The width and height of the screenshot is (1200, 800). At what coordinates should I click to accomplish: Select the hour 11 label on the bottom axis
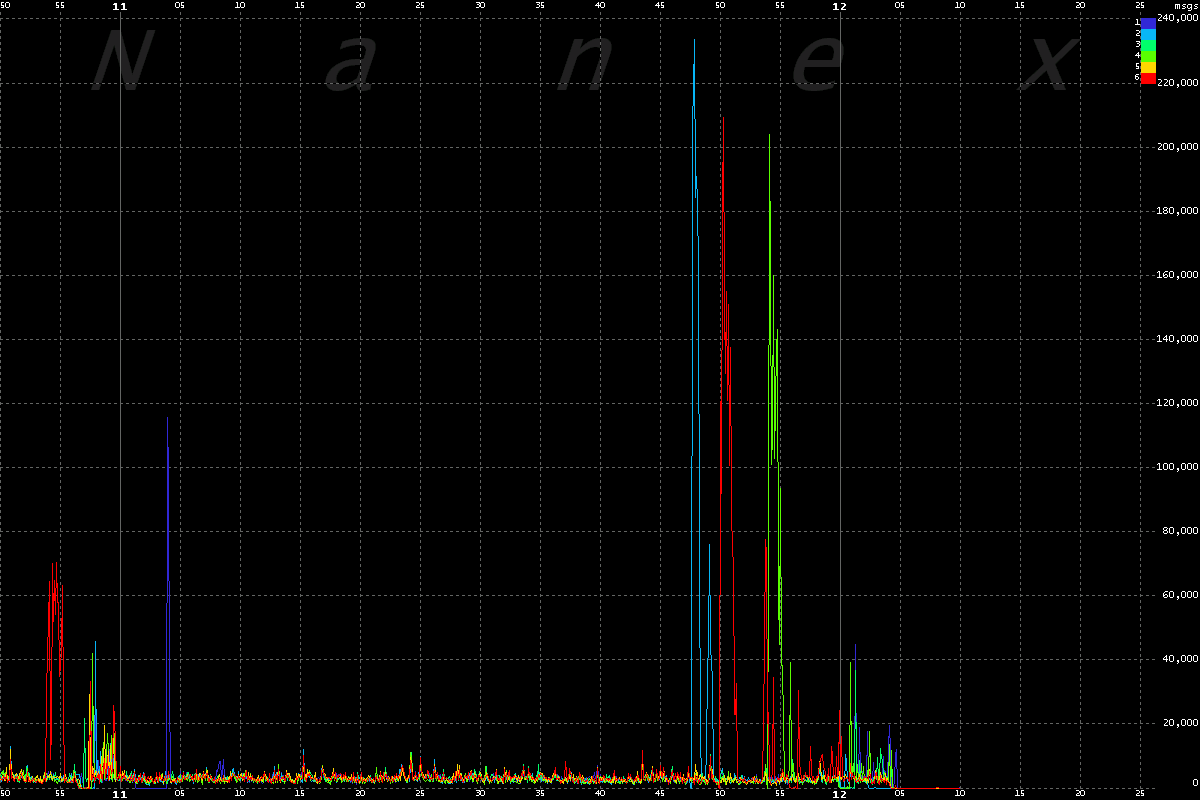120,794
